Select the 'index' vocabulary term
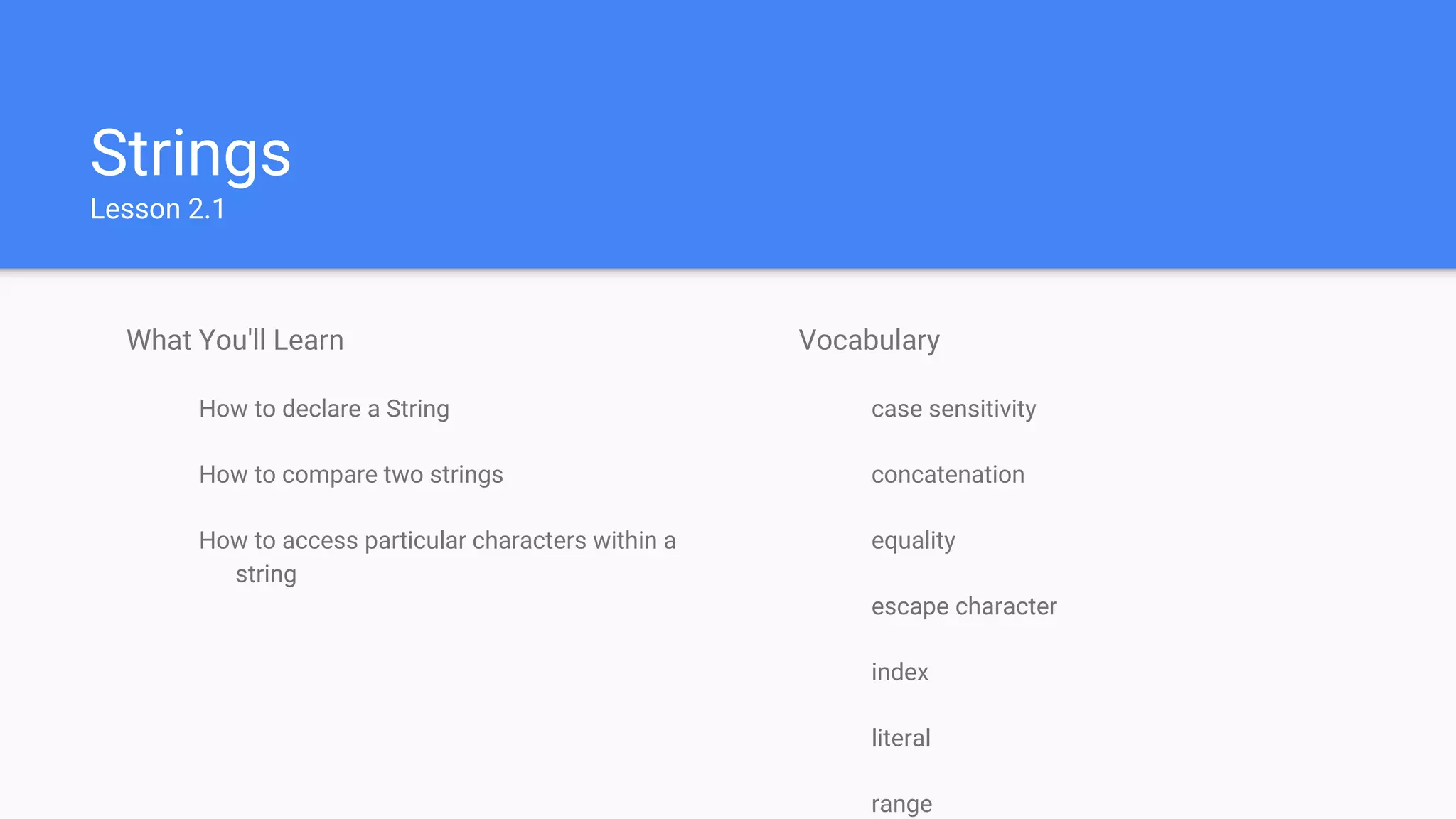The height and width of the screenshot is (819, 1456). [900, 672]
